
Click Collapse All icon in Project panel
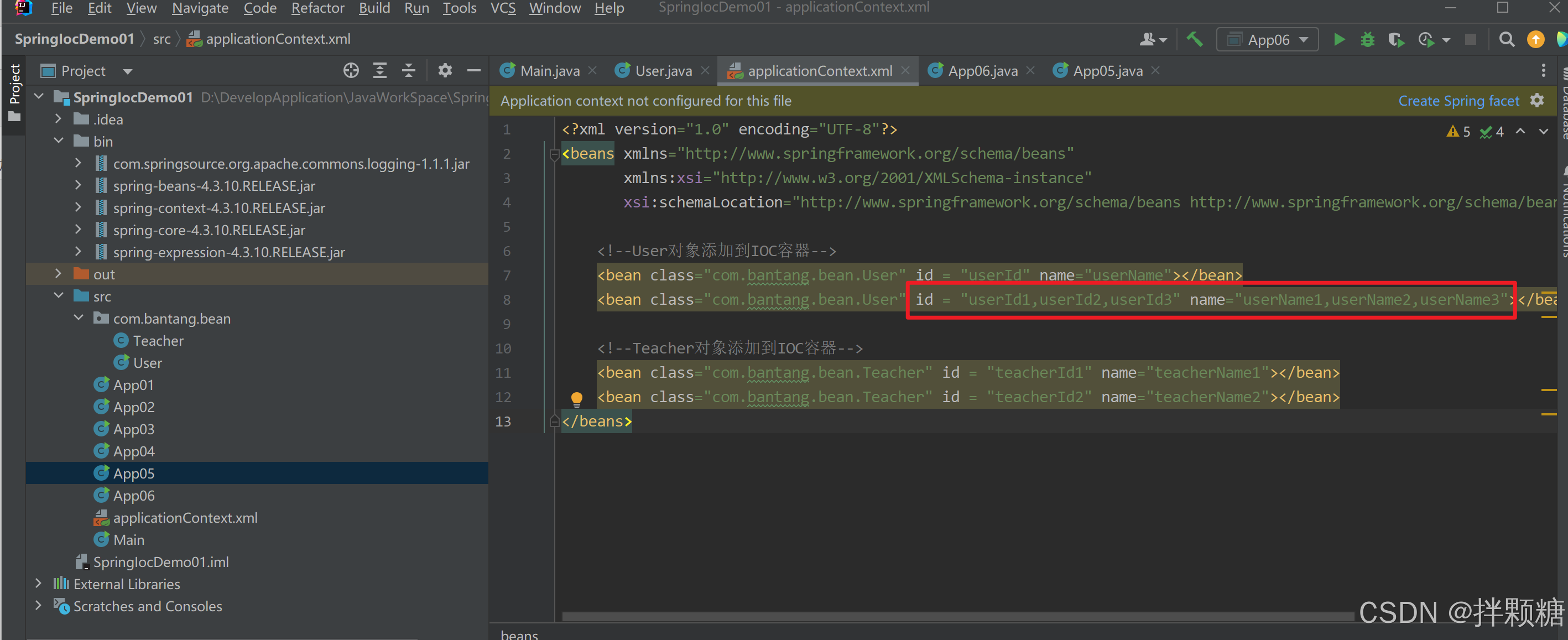[x=408, y=71]
